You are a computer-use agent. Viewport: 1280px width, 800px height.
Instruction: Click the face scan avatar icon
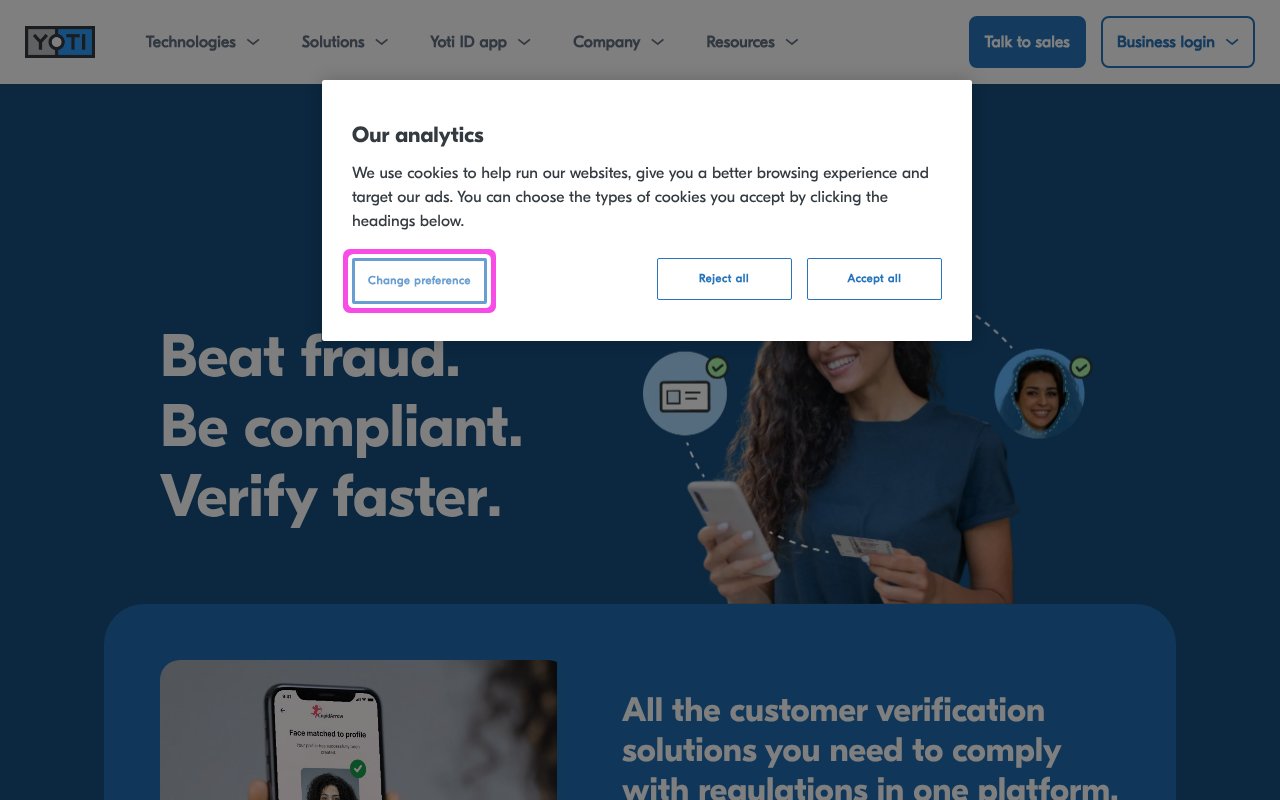(x=1039, y=394)
